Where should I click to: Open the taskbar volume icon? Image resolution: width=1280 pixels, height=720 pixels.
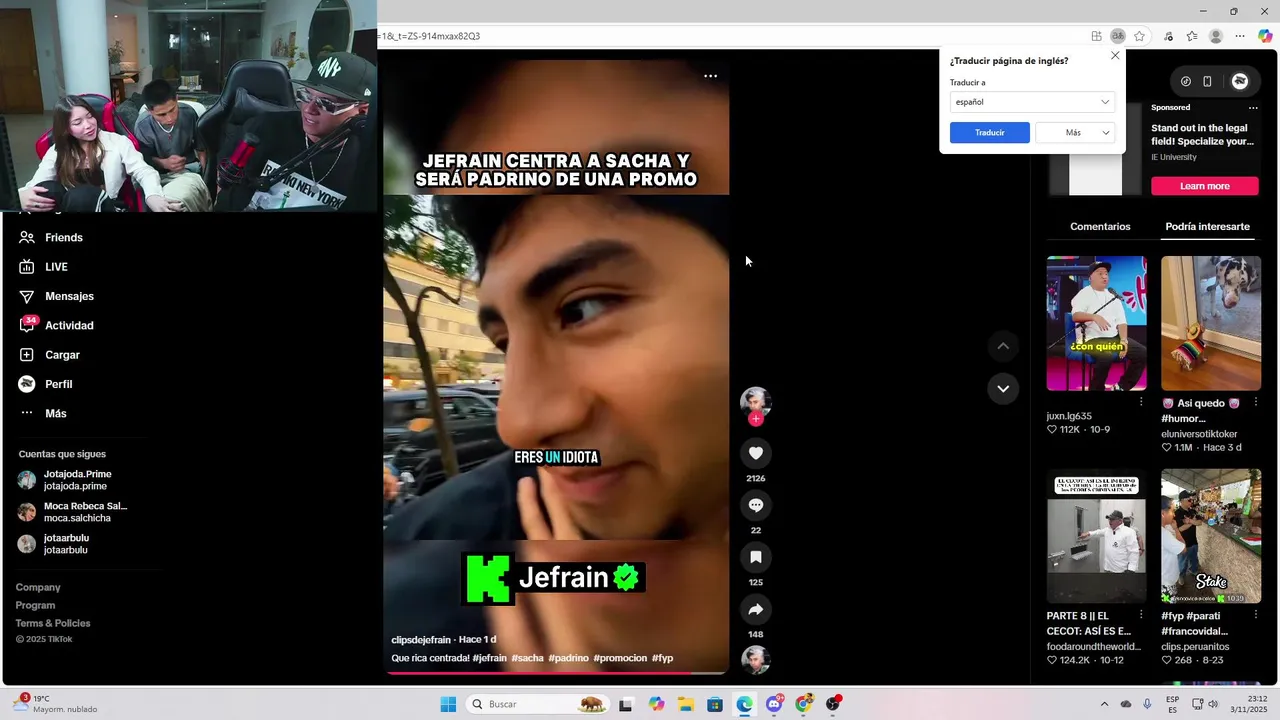tap(1212, 704)
